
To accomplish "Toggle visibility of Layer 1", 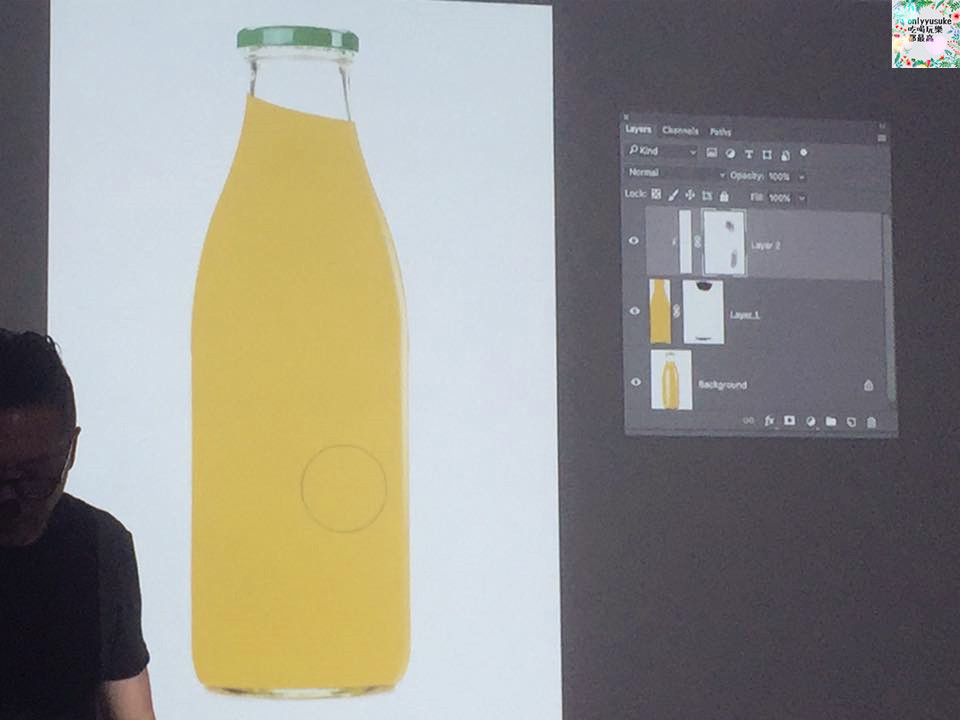I will coord(634,311).
